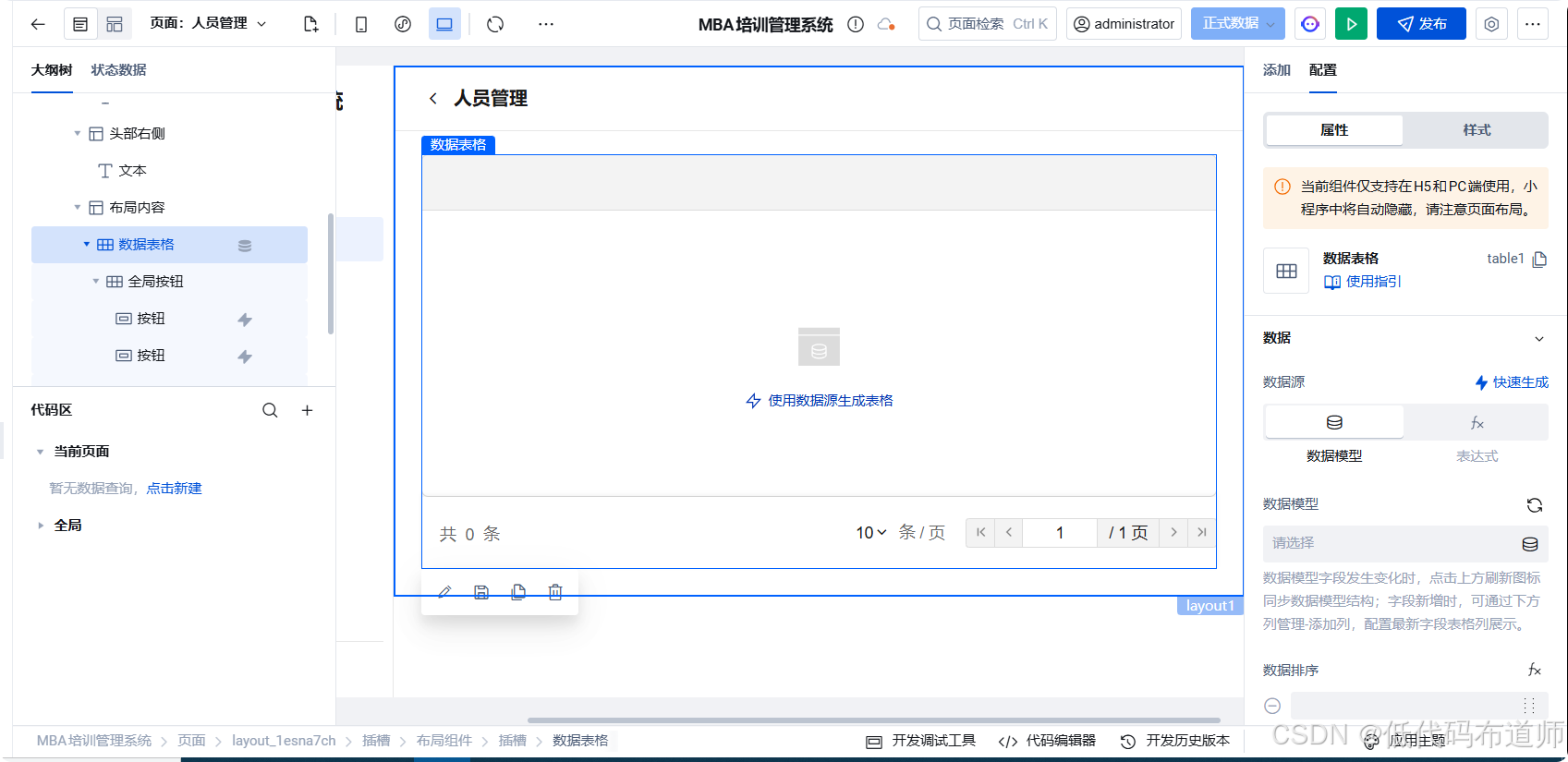Viewport: 1568px width, 762px height.
Task: Select the 样式 tab
Action: pos(1477,130)
